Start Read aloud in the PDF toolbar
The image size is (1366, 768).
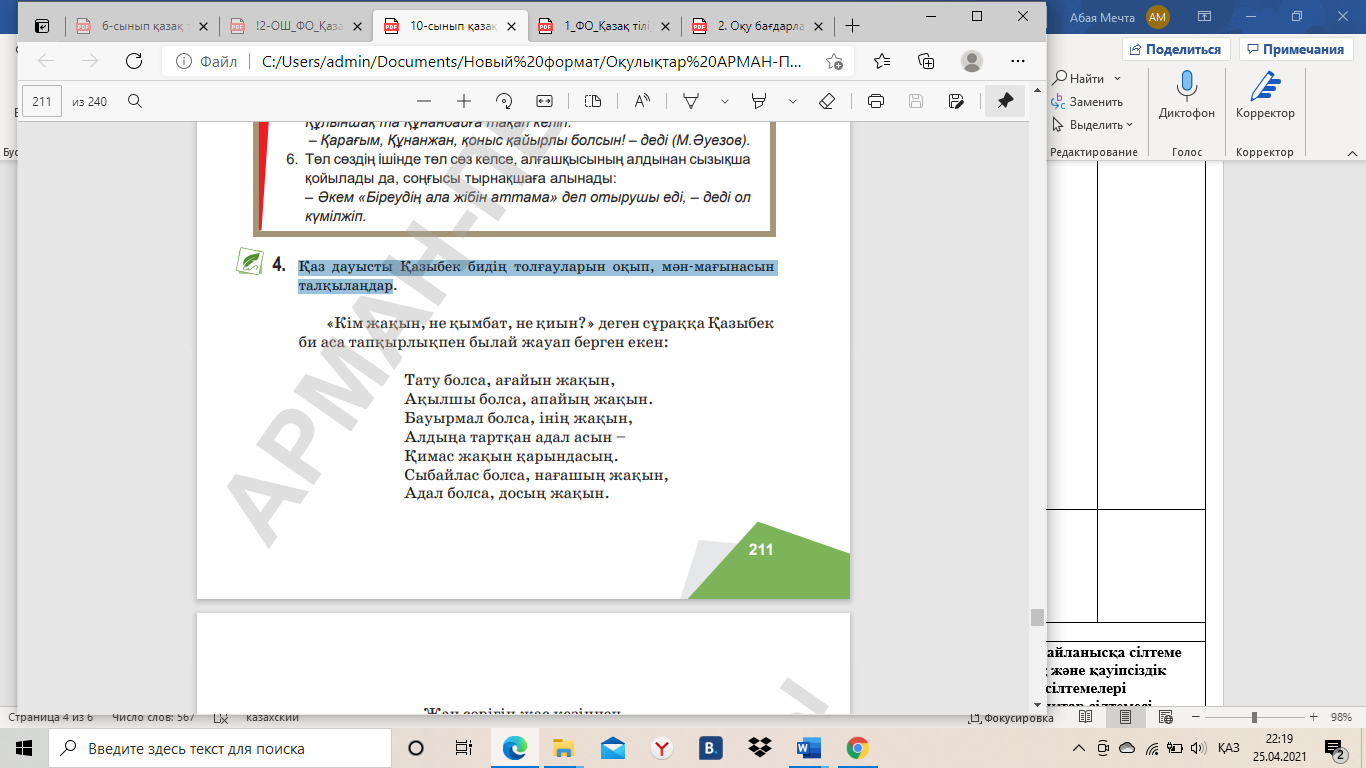642,101
